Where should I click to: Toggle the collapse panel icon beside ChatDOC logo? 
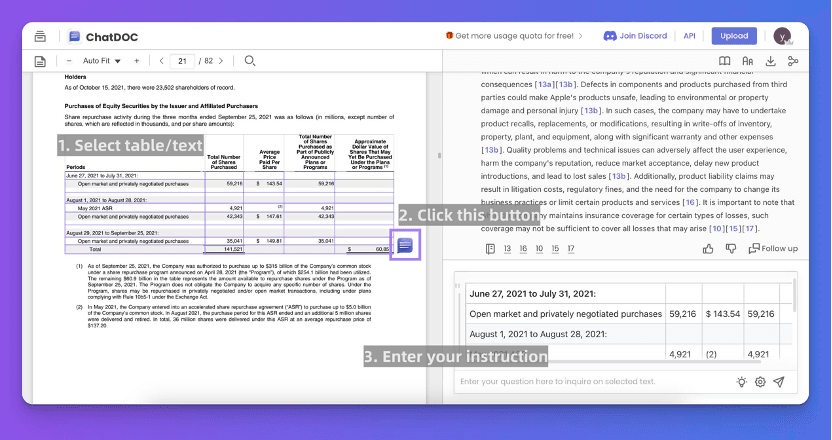[40, 36]
